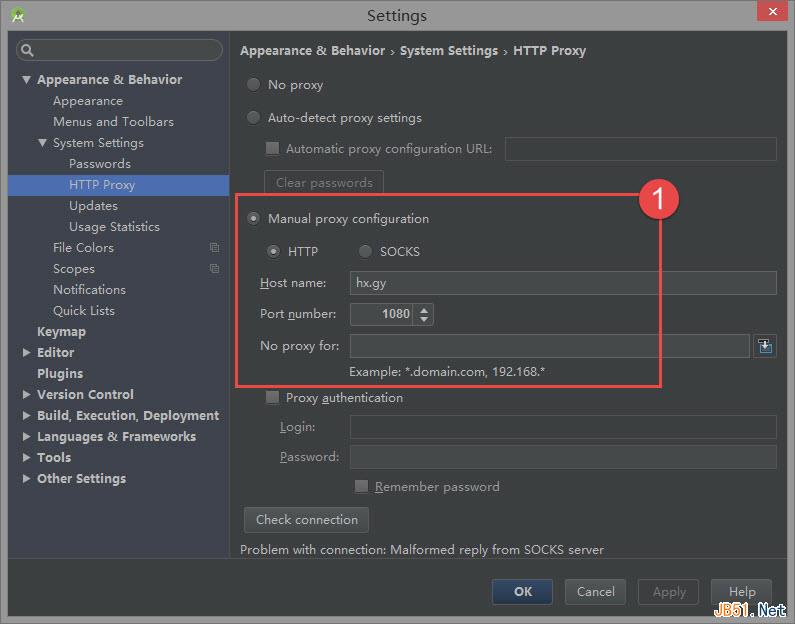Enable the Proxy authentication checkbox
Screen dimensions: 795x624
pyautogui.click(x=272, y=398)
